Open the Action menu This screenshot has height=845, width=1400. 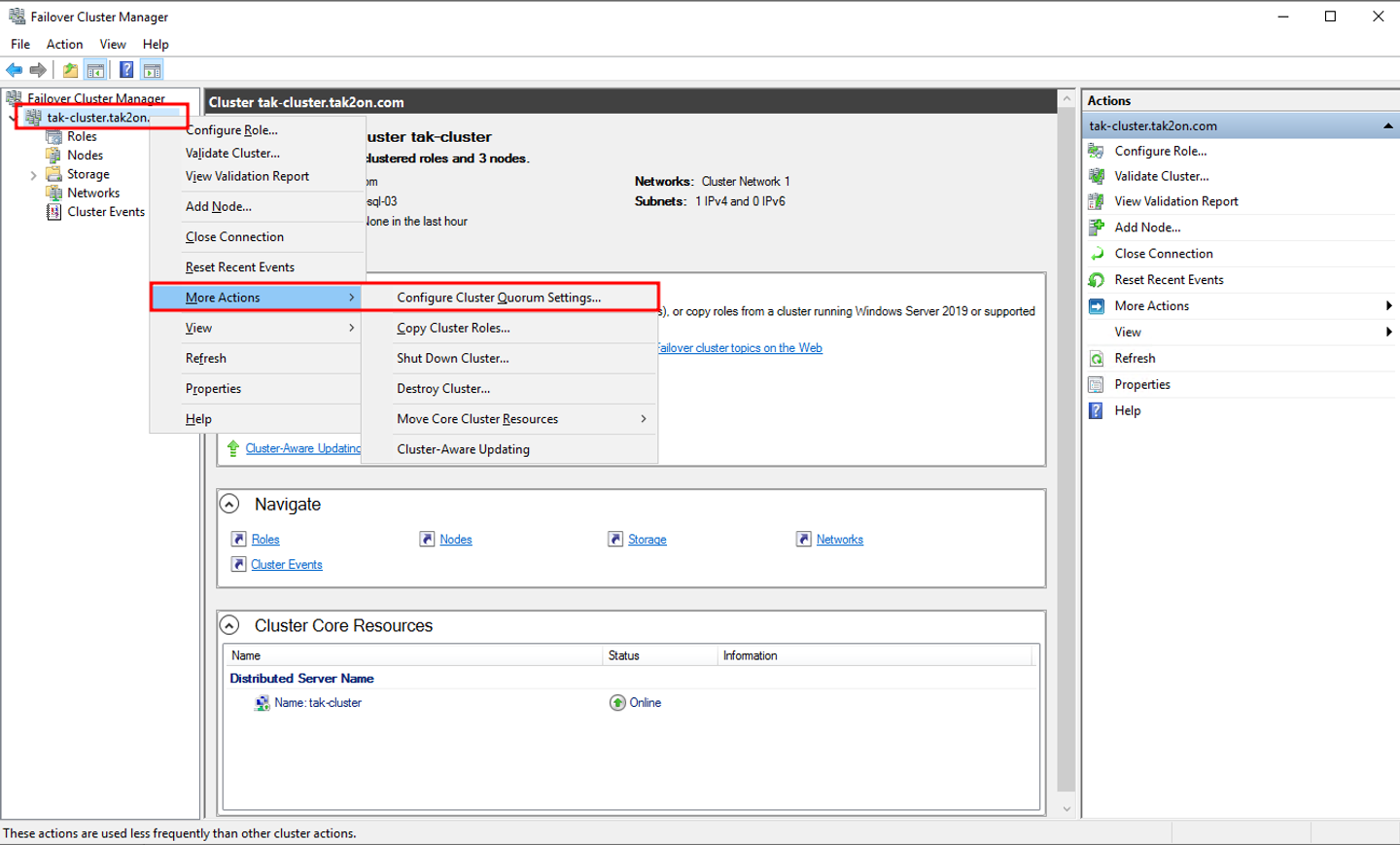click(x=64, y=44)
